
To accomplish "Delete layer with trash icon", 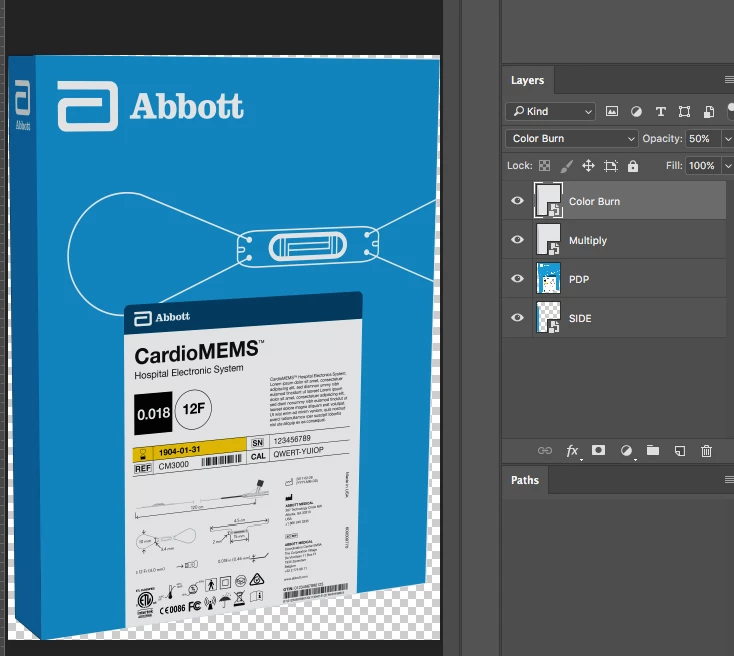I will point(706,451).
